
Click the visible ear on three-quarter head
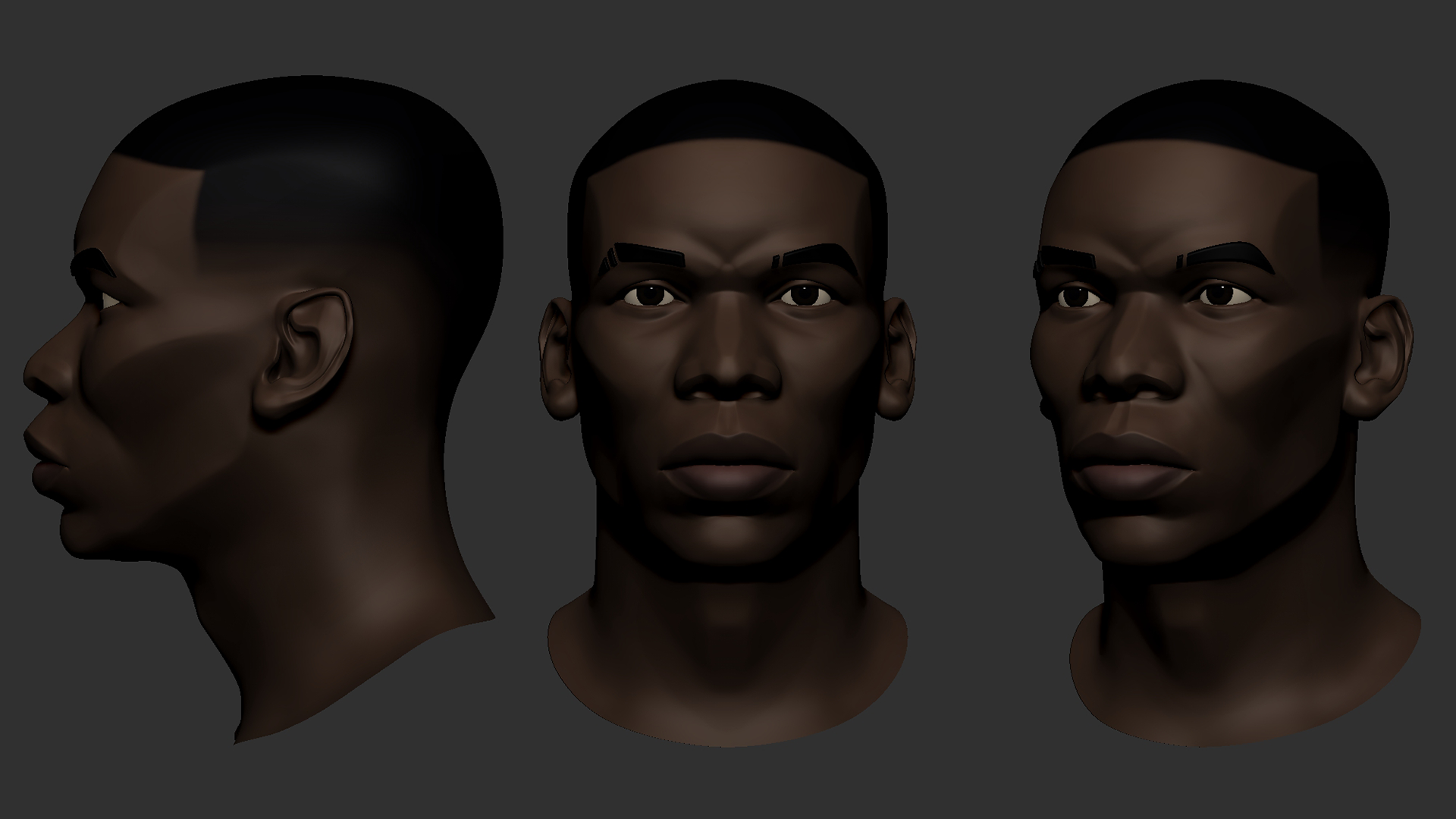[1383, 355]
